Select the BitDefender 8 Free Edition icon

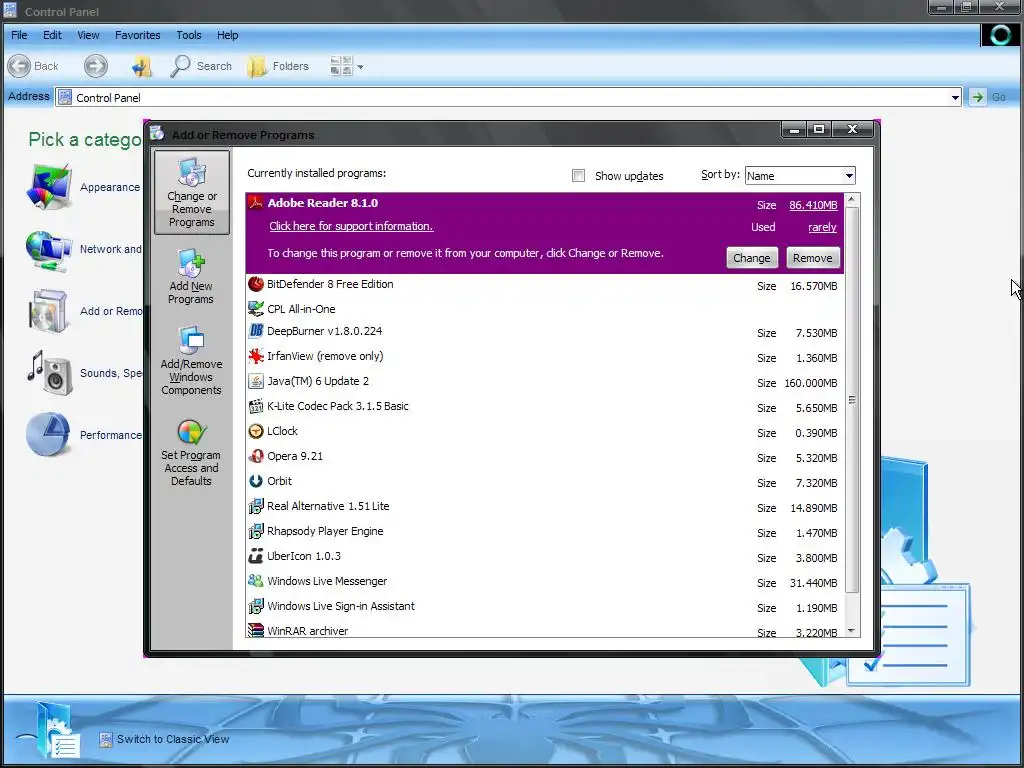click(x=256, y=284)
